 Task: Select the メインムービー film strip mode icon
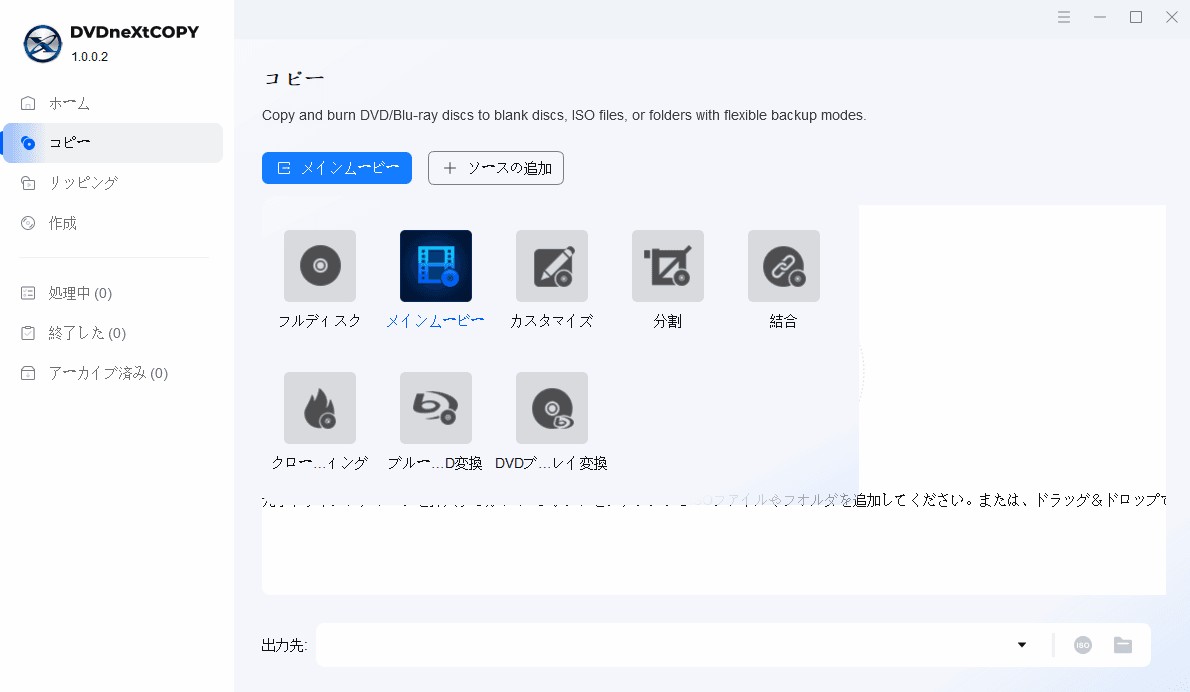click(x=436, y=266)
